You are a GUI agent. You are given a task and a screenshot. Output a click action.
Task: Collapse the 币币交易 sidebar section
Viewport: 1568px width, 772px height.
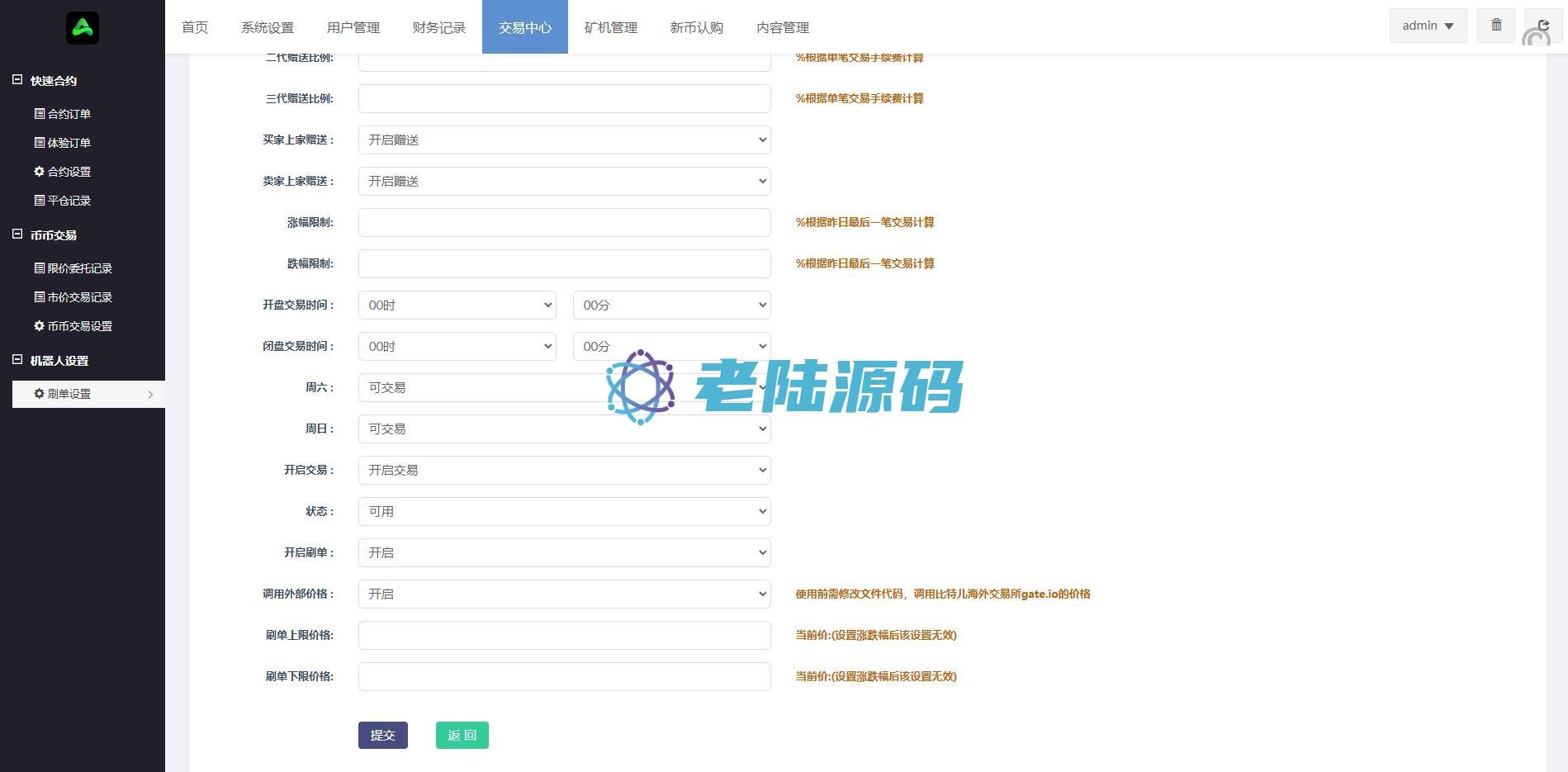(17, 234)
